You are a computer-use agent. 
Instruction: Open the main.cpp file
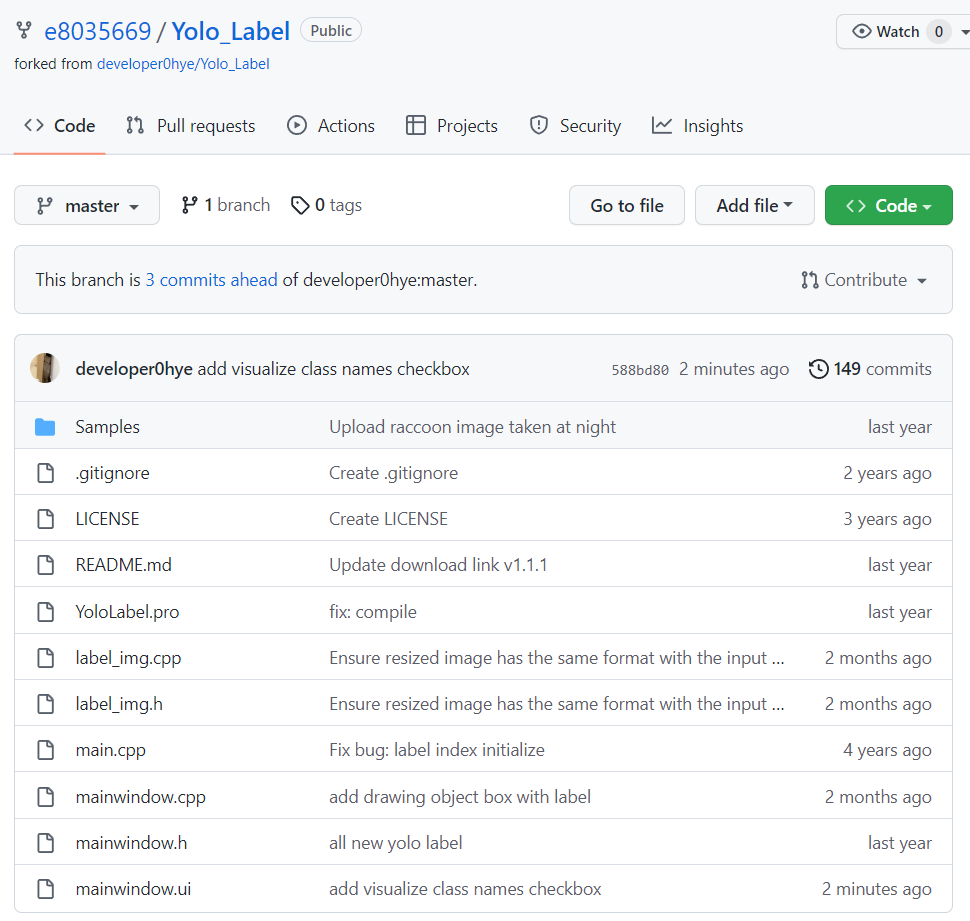point(111,750)
